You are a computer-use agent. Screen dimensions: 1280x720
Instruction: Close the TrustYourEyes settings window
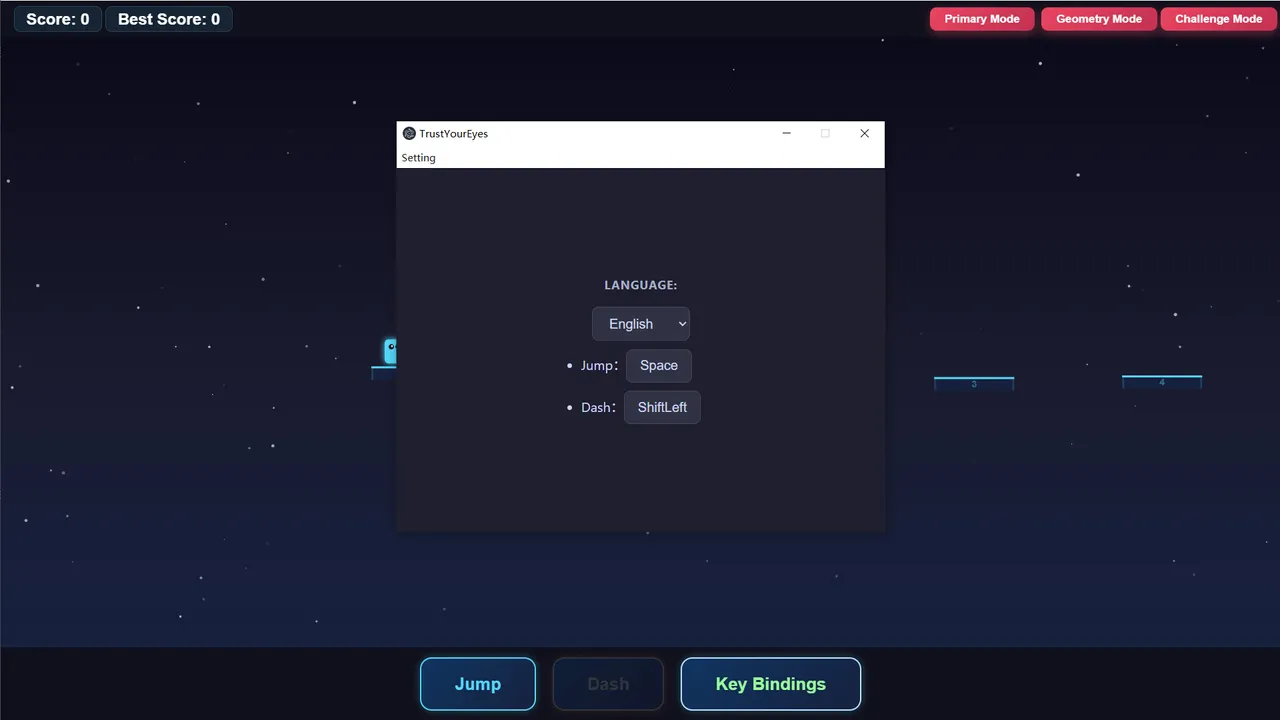click(865, 134)
